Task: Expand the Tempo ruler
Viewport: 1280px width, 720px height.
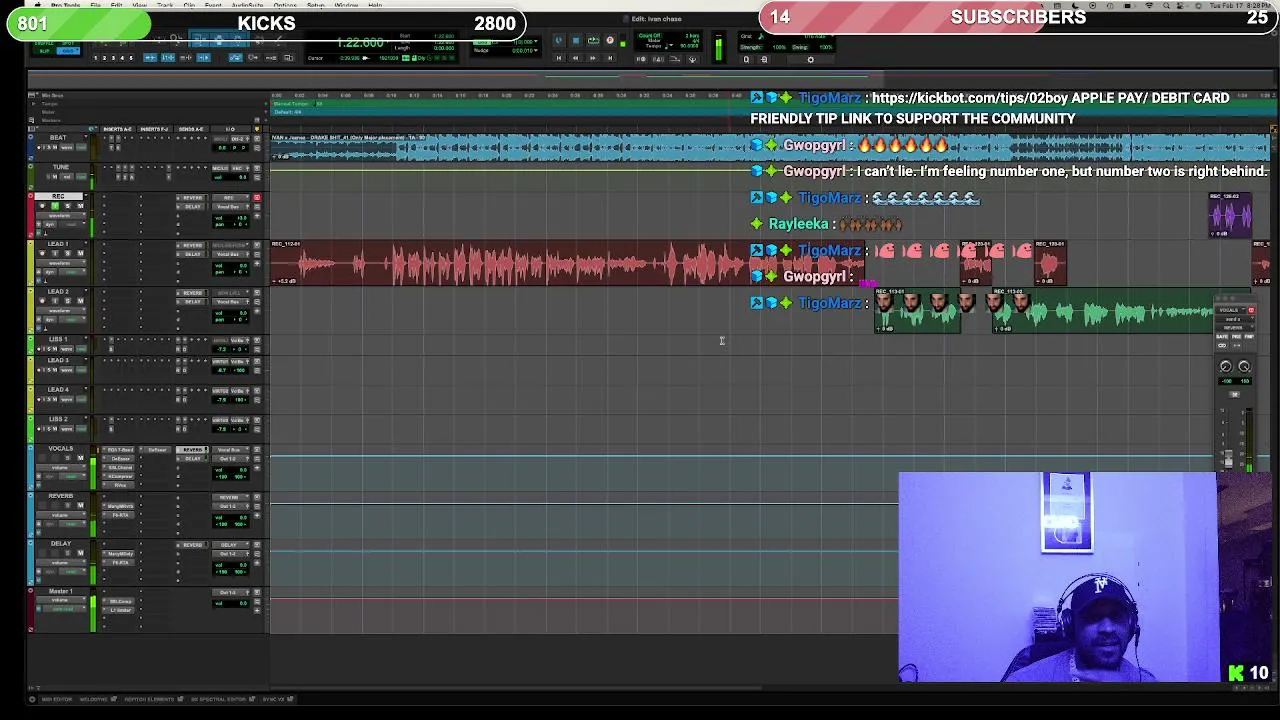Action: (33, 103)
